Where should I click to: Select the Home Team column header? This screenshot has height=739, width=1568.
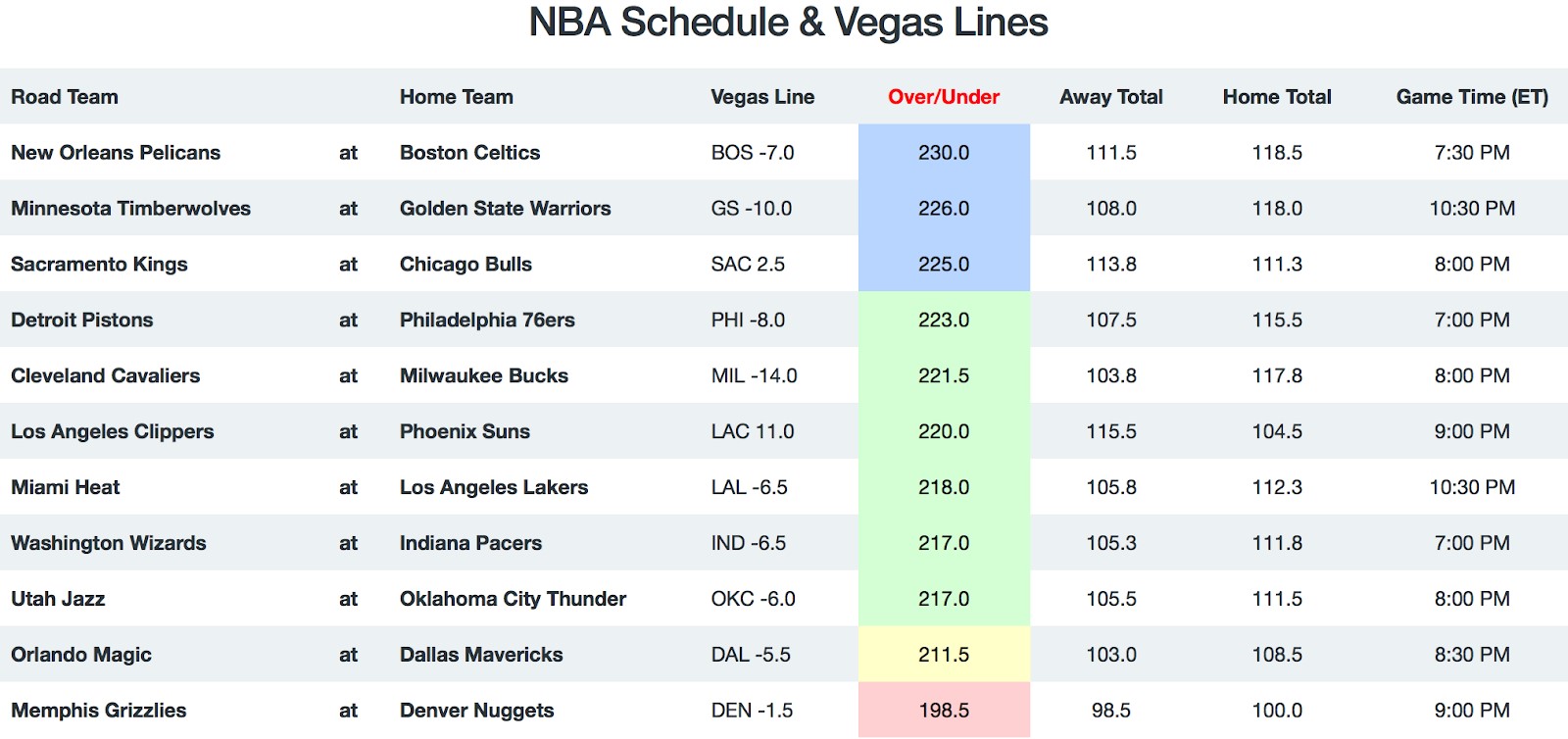tap(456, 97)
